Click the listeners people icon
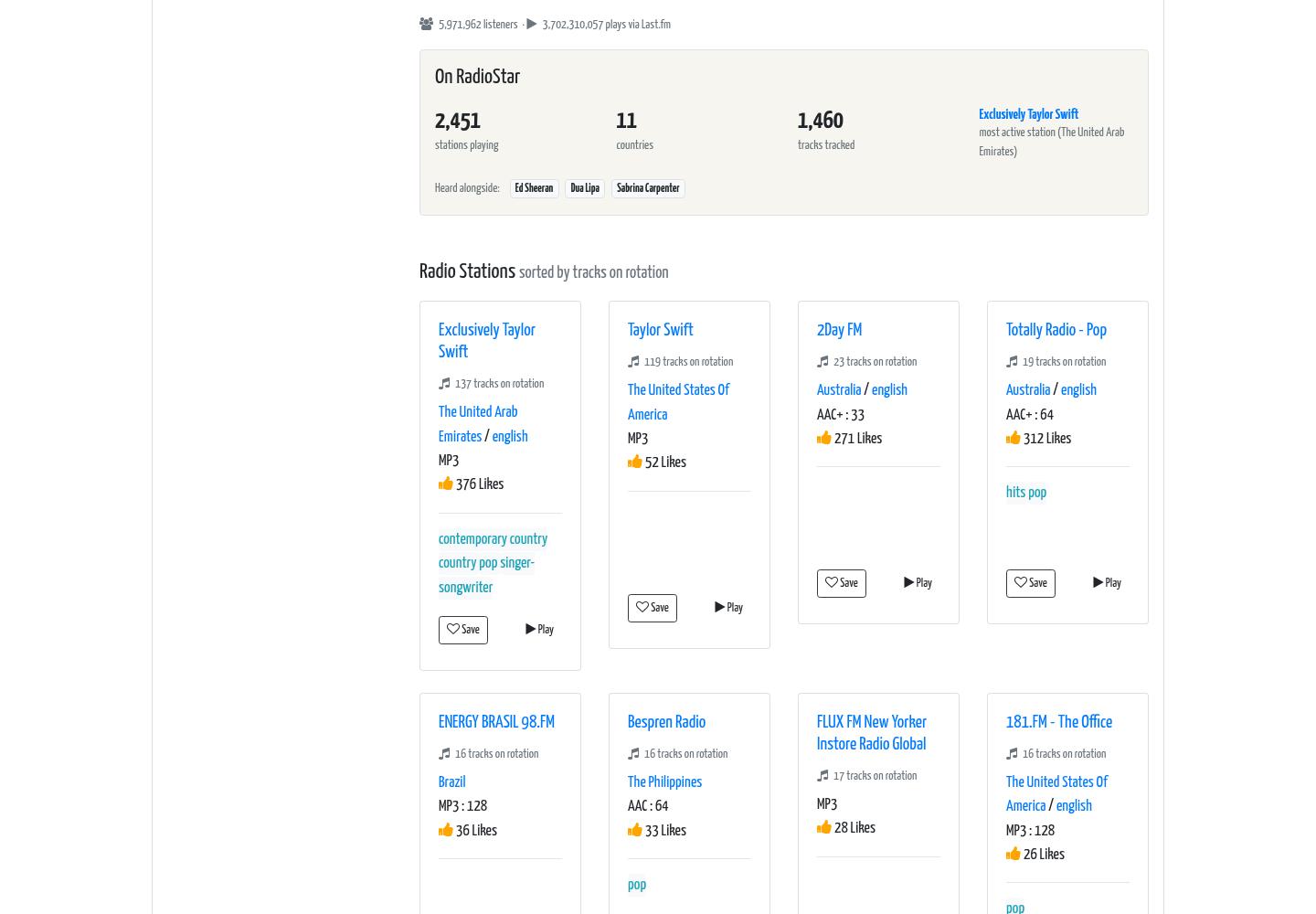 (426, 24)
